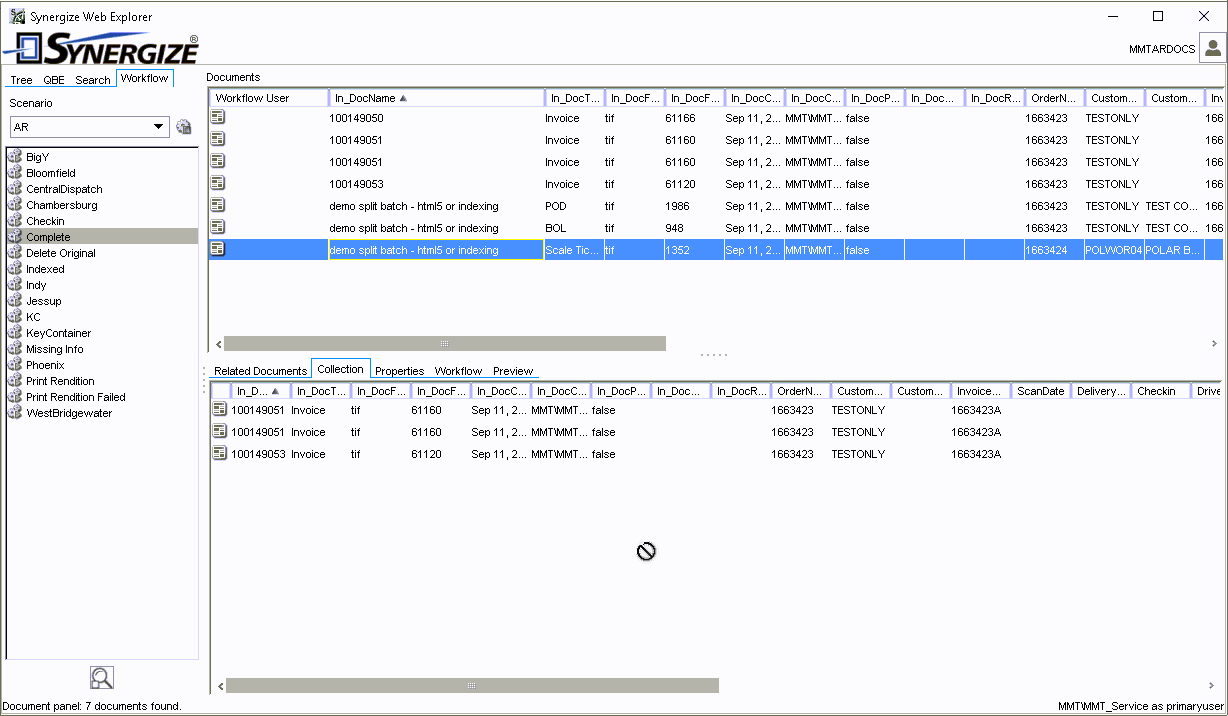This screenshot has height=716, width=1228.
Task: Click the Documents horizontal scrollbar
Action: point(445,343)
